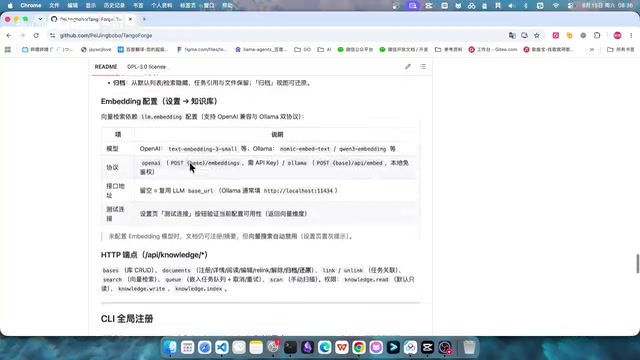Open CapCut from the dock
Viewport: 640px width, 360px height.
point(427,347)
